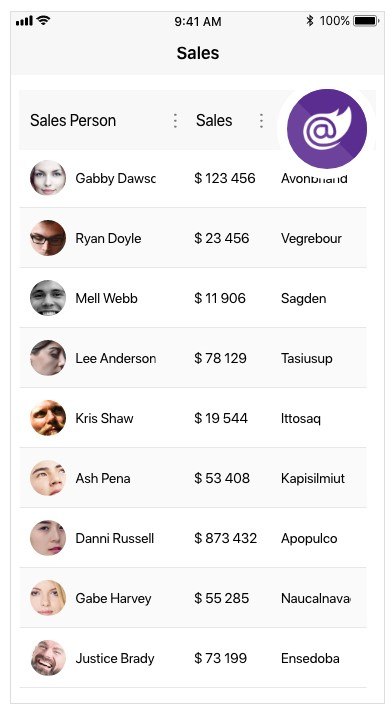Tap the cellular signal bars icon
This screenshot has width=392, height=710.
(x=24, y=21)
